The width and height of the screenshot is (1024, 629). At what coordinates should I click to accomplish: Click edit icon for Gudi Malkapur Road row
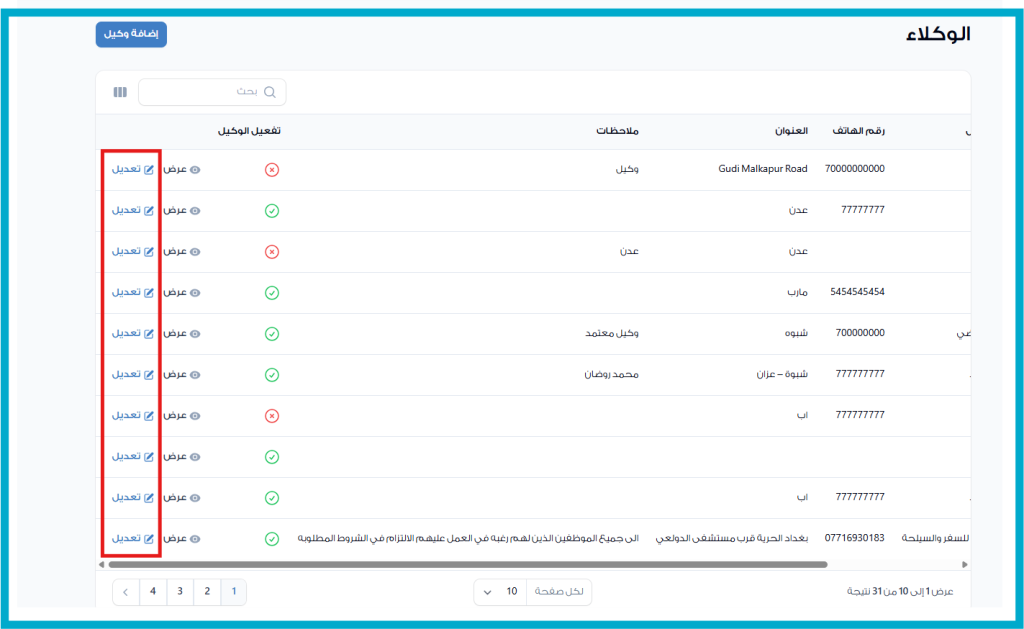pyautogui.click(x=149, y=170)
